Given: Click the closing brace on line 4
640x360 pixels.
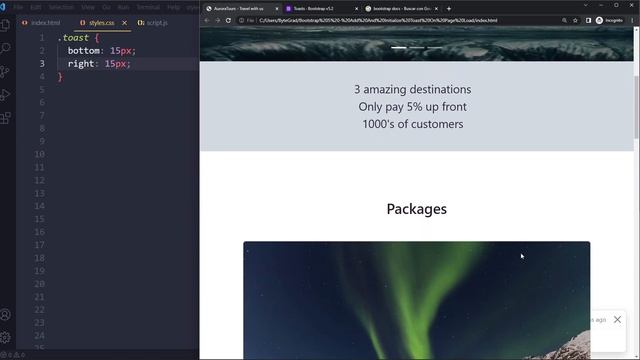Looking at the screenshot, I should [60, 77].
